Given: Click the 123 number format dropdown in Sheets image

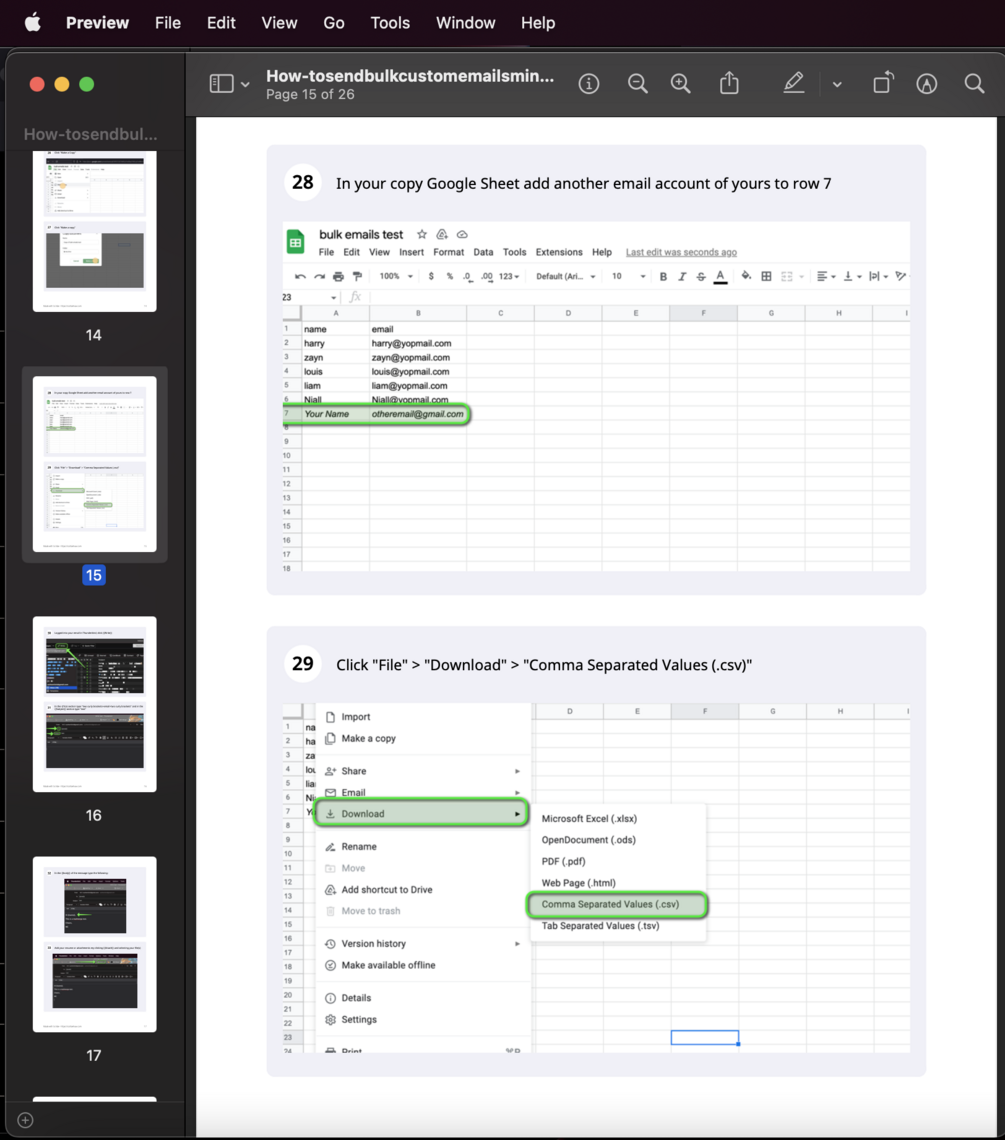Looking at the screenshot, I should pos(509,276).
